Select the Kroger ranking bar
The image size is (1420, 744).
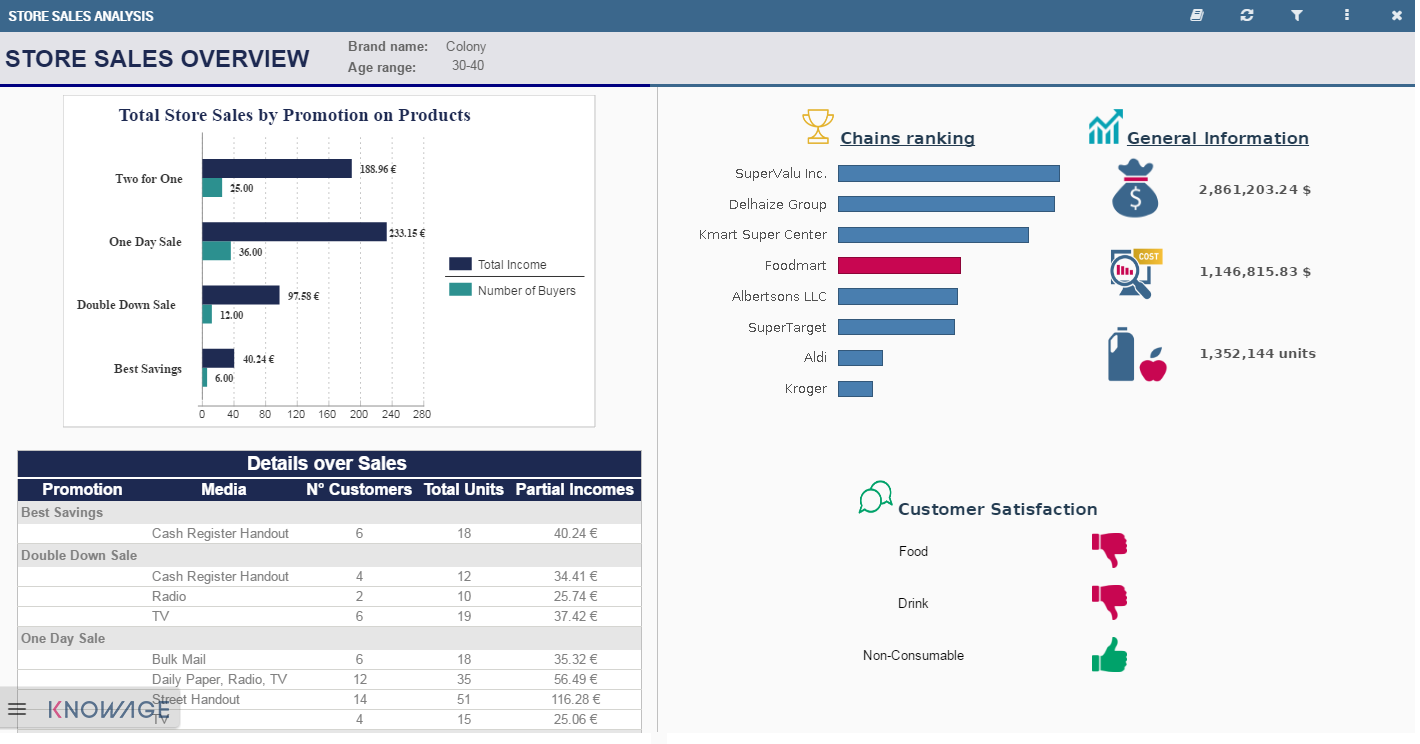[855, 388]
